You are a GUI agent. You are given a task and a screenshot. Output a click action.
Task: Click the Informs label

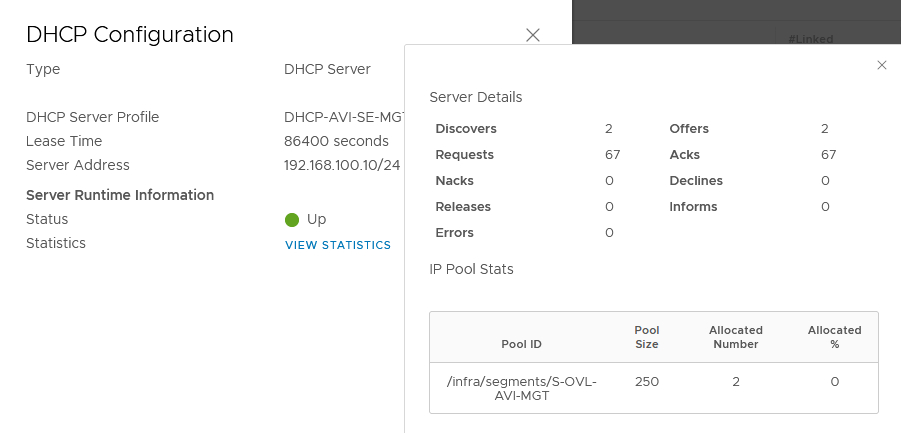coord(693,207)
